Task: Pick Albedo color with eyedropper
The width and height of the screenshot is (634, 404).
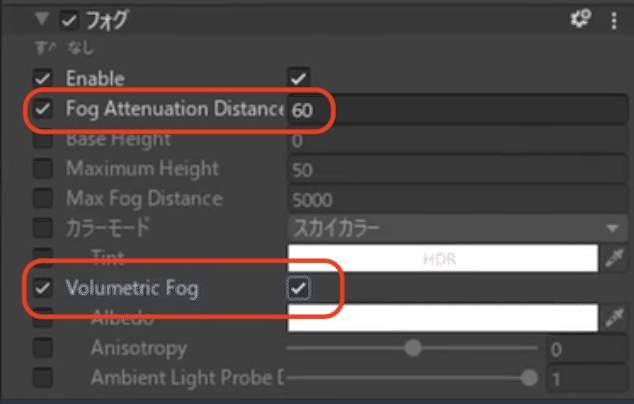Action: [615, 318]
